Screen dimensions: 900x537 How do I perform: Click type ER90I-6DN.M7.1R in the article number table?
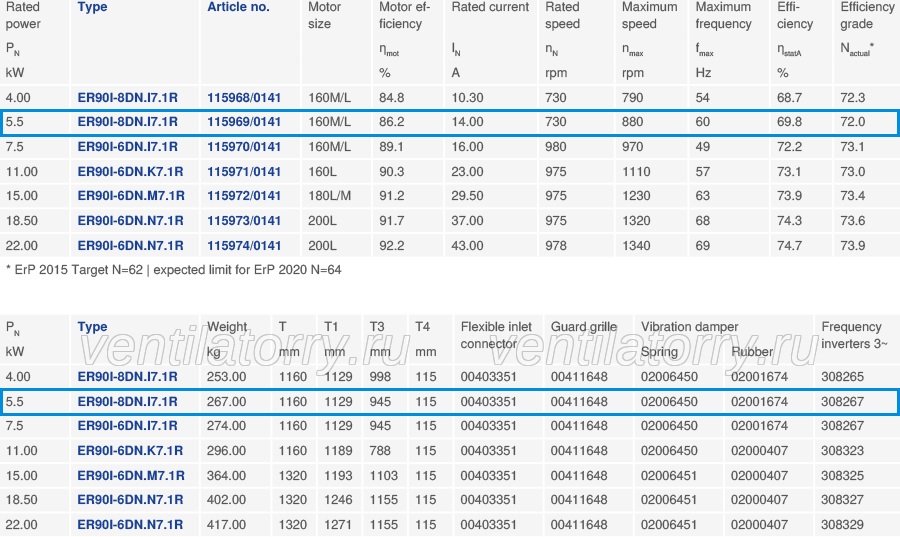point(131,196)
